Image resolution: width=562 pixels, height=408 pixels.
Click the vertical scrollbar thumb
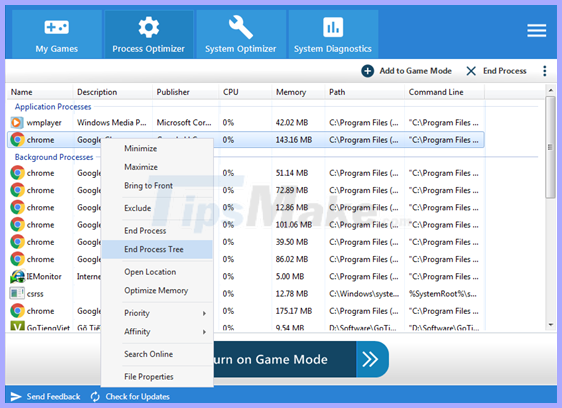tap(551, 147)
